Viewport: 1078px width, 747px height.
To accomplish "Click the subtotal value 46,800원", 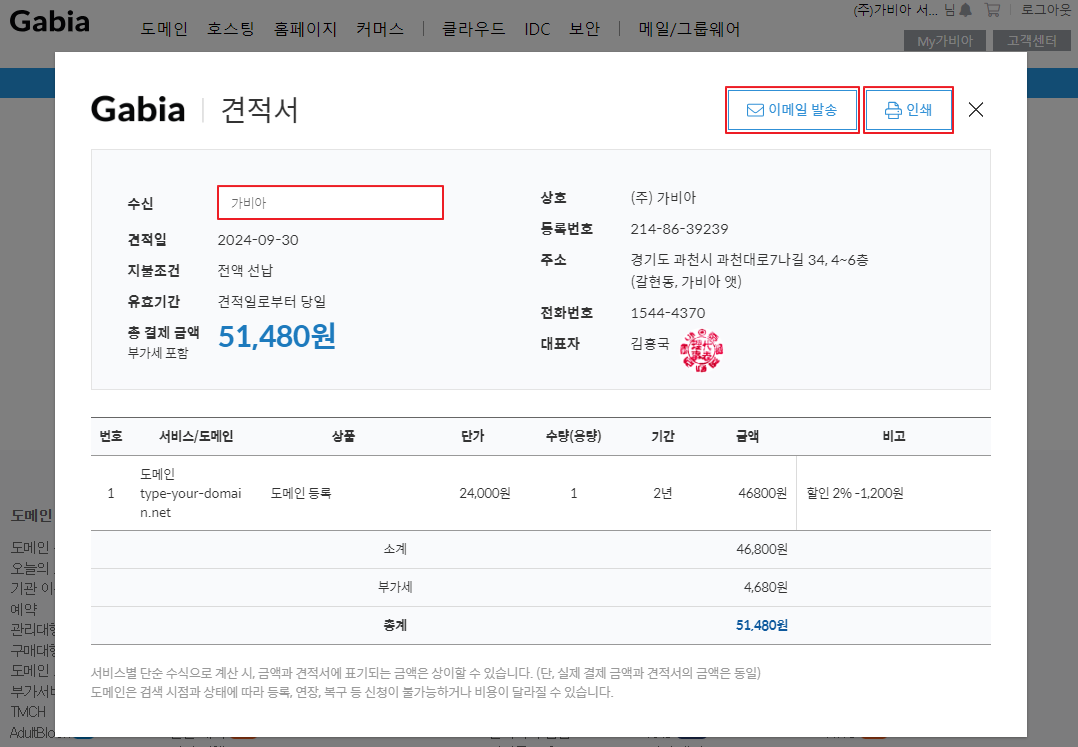I will [x=762, y=549].
